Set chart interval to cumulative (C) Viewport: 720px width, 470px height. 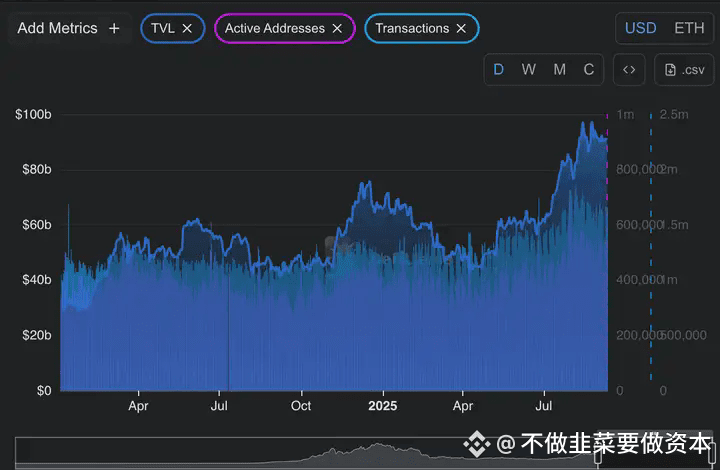(589, 70)
